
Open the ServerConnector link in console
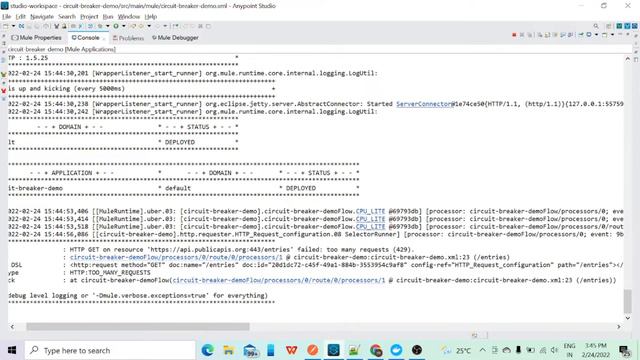tap(424, 104)
